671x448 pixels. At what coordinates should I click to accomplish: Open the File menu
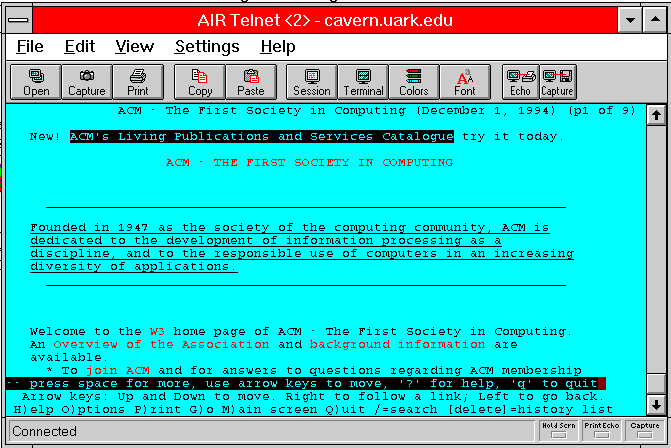click(30, 46)
